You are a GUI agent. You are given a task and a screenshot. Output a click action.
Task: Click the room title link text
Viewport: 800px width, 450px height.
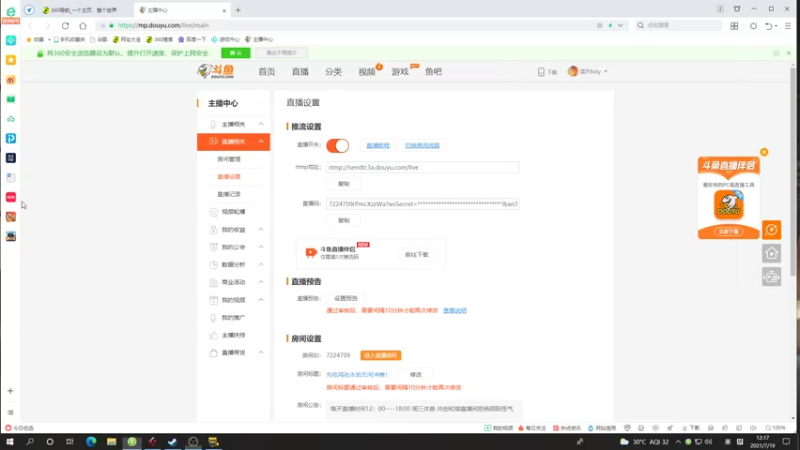357,374
